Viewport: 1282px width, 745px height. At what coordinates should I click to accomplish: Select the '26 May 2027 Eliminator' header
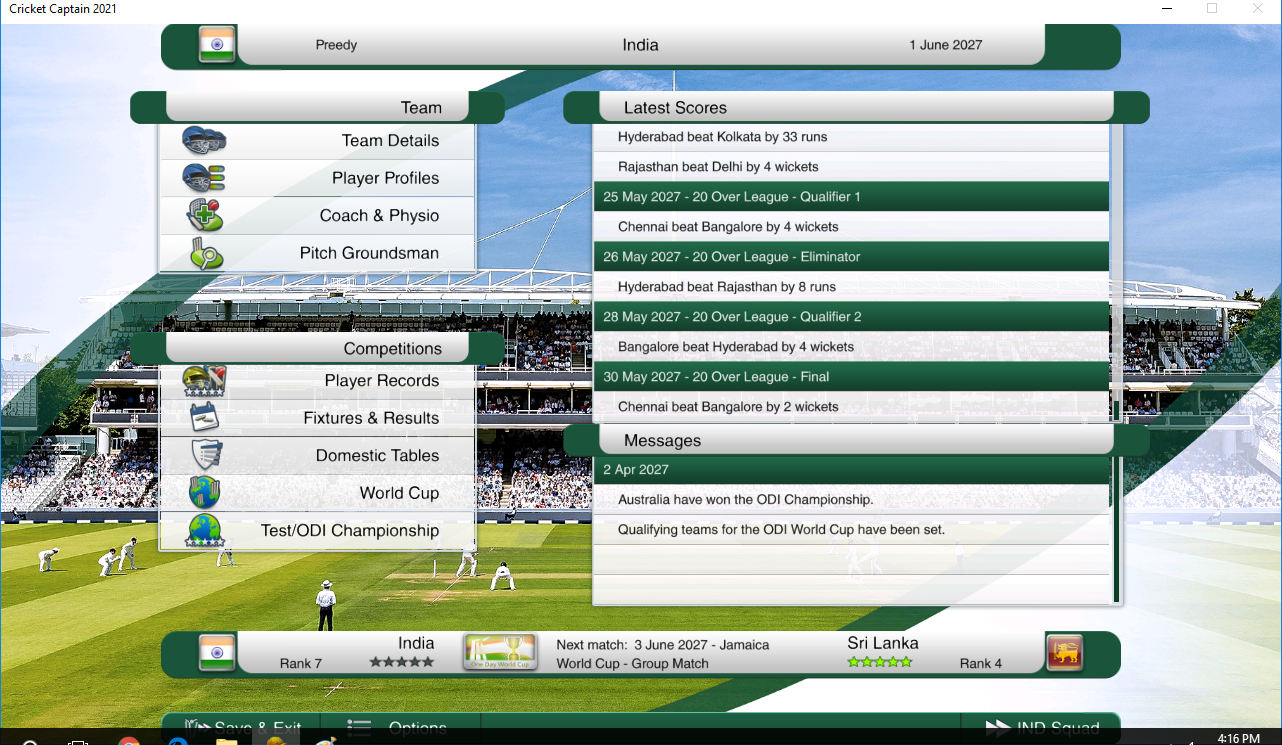point(851,257)
